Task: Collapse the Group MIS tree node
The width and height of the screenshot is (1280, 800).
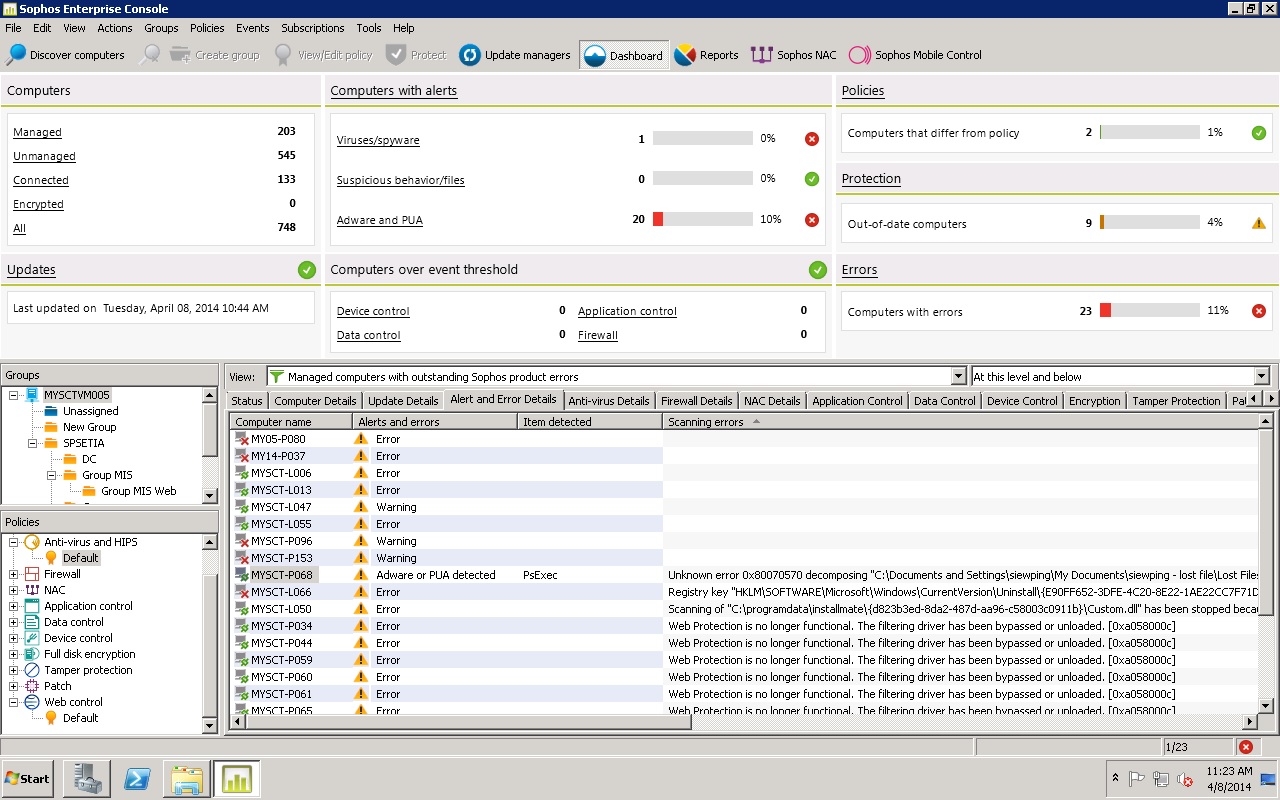Action: click(52, 475)
